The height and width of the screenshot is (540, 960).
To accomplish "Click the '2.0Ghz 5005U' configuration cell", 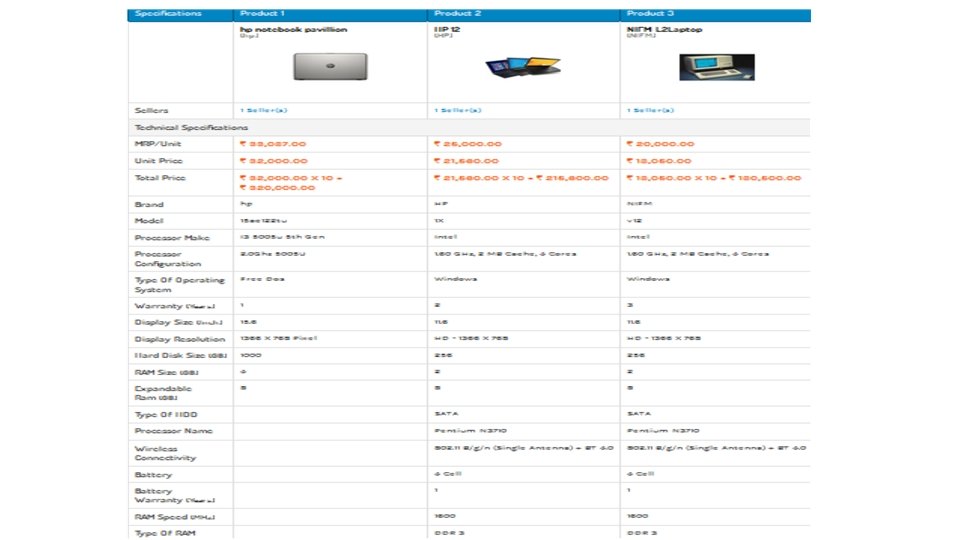I will (x=272, y=253).
